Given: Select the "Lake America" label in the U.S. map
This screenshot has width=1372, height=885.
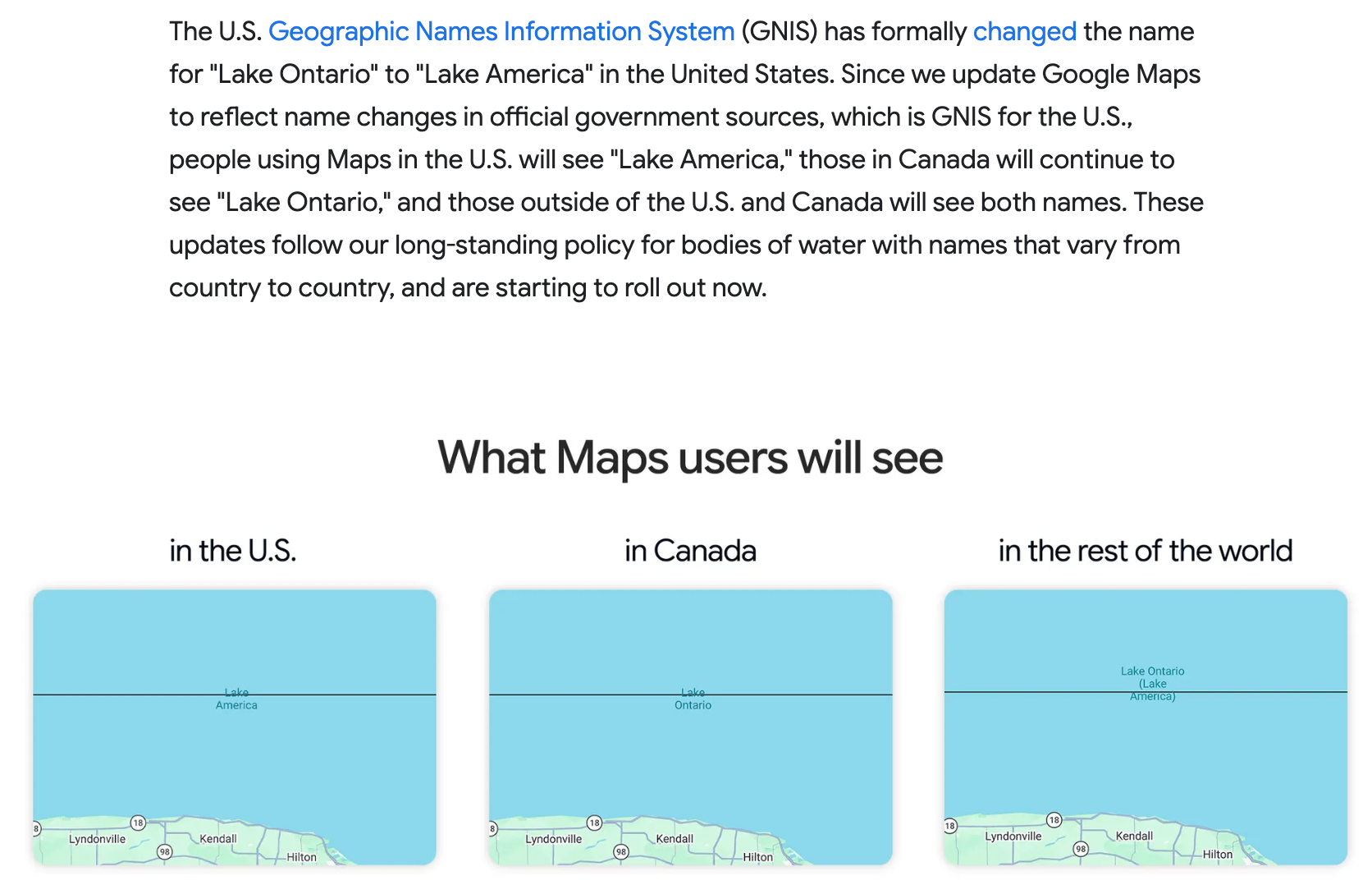Looking at the screenshot, I should pyautogui.click(x=236, y=699).
